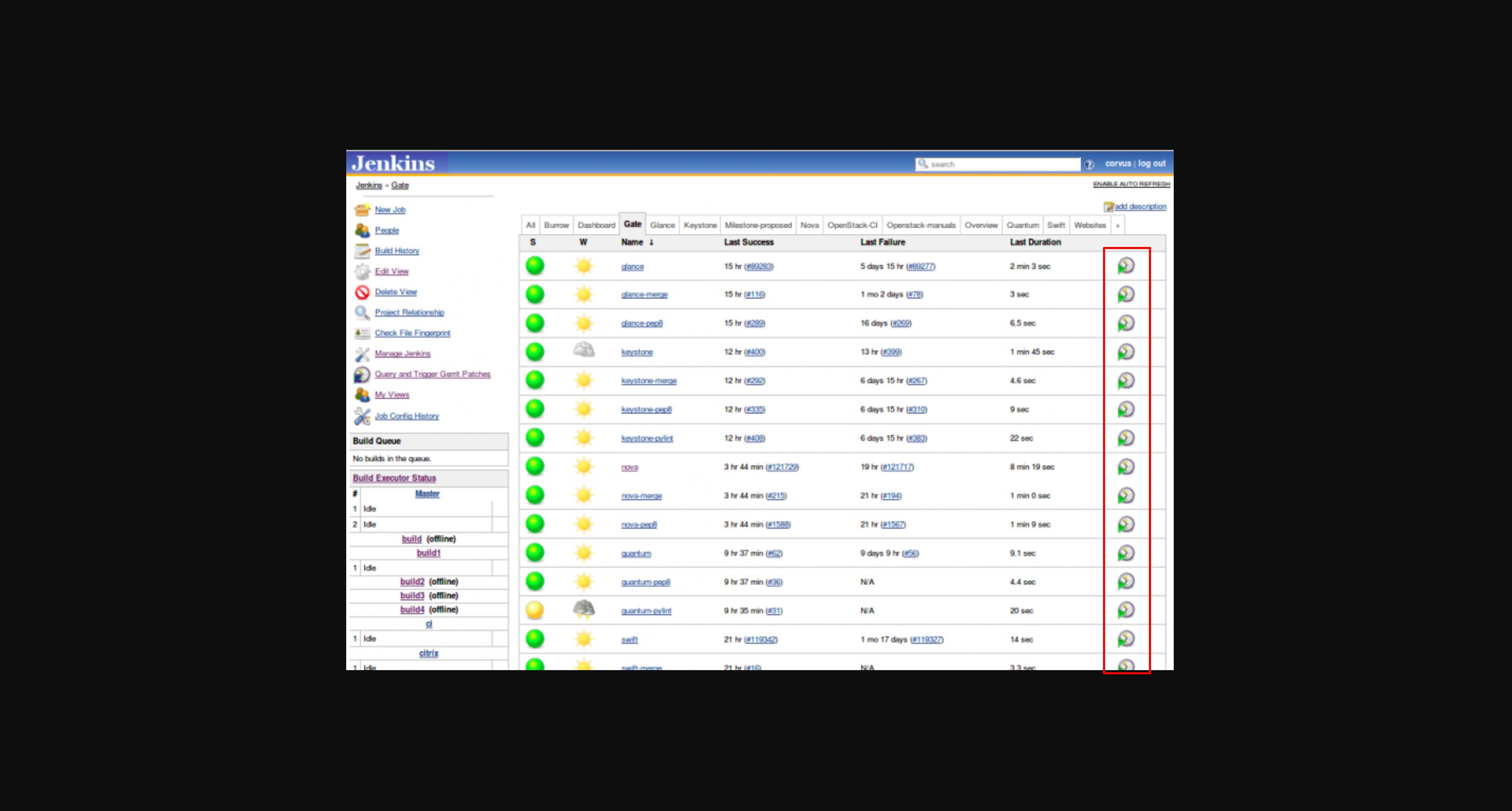Open the OpenStack-CI view tab
The width and height of the screenshot is (1512, 811).
point(852,225)
